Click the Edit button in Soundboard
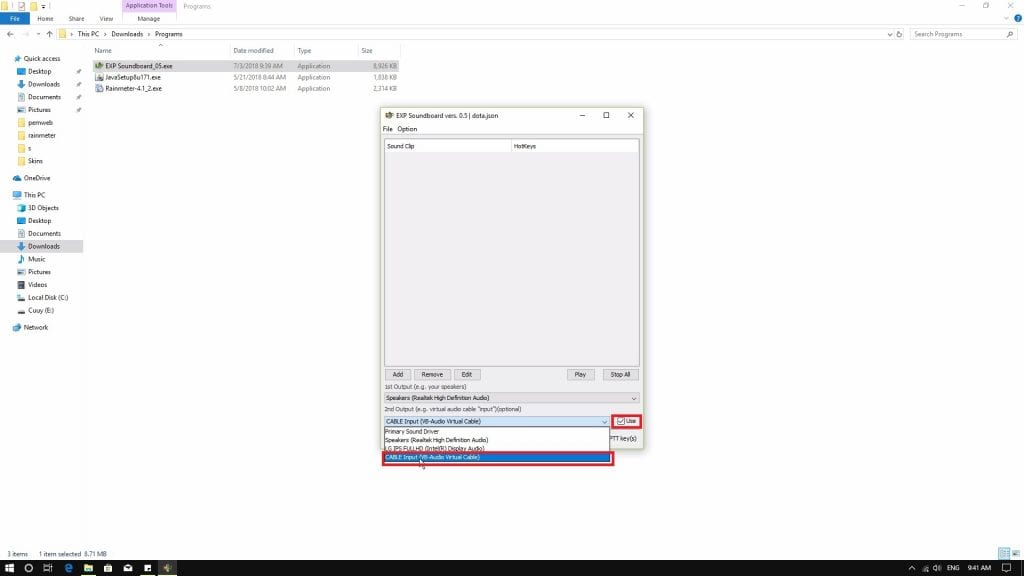This screenshot has height=576, width=1024. [467, 375]
